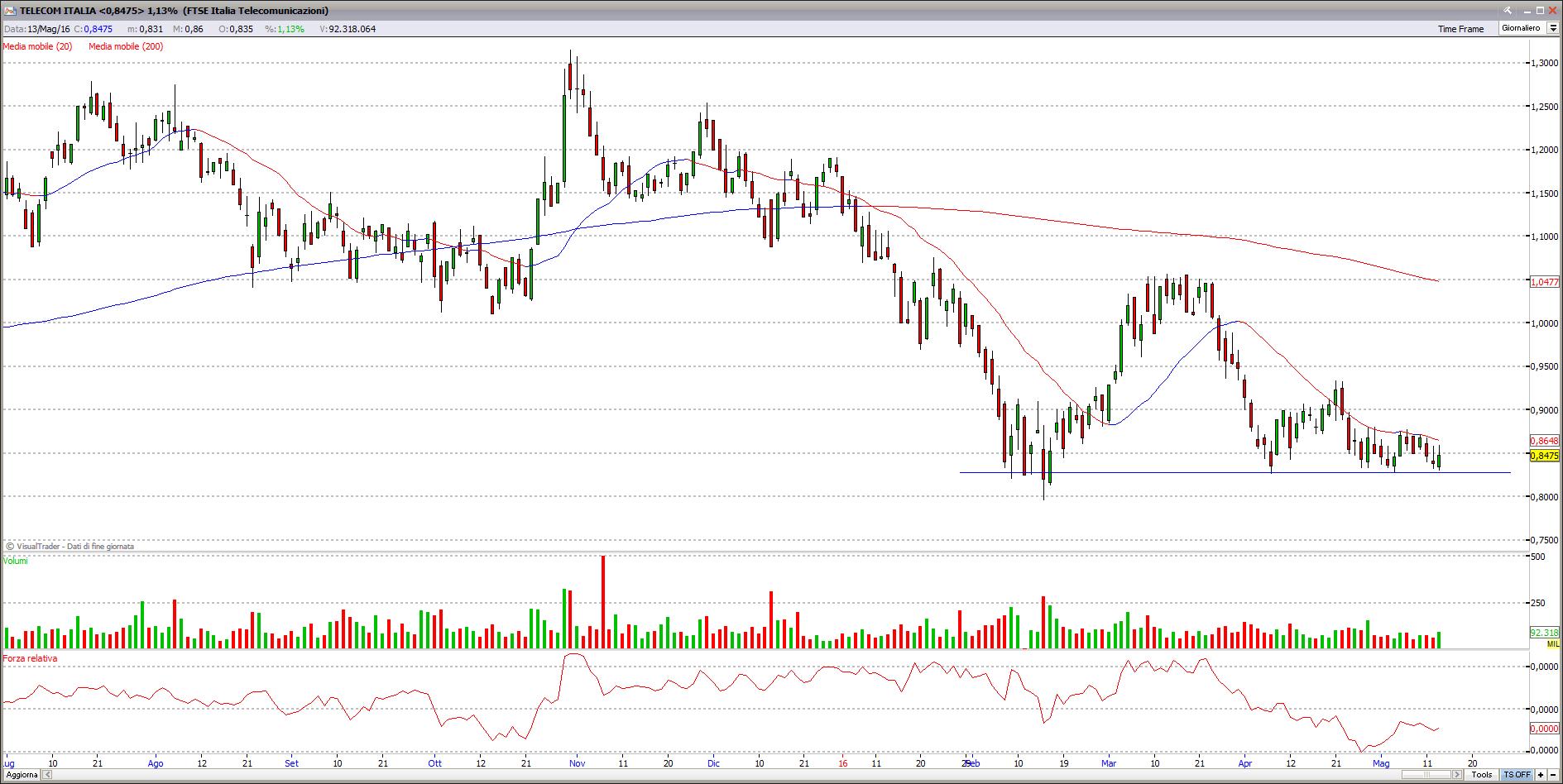Zoom out with the minus button

[x=1553, y=775]
